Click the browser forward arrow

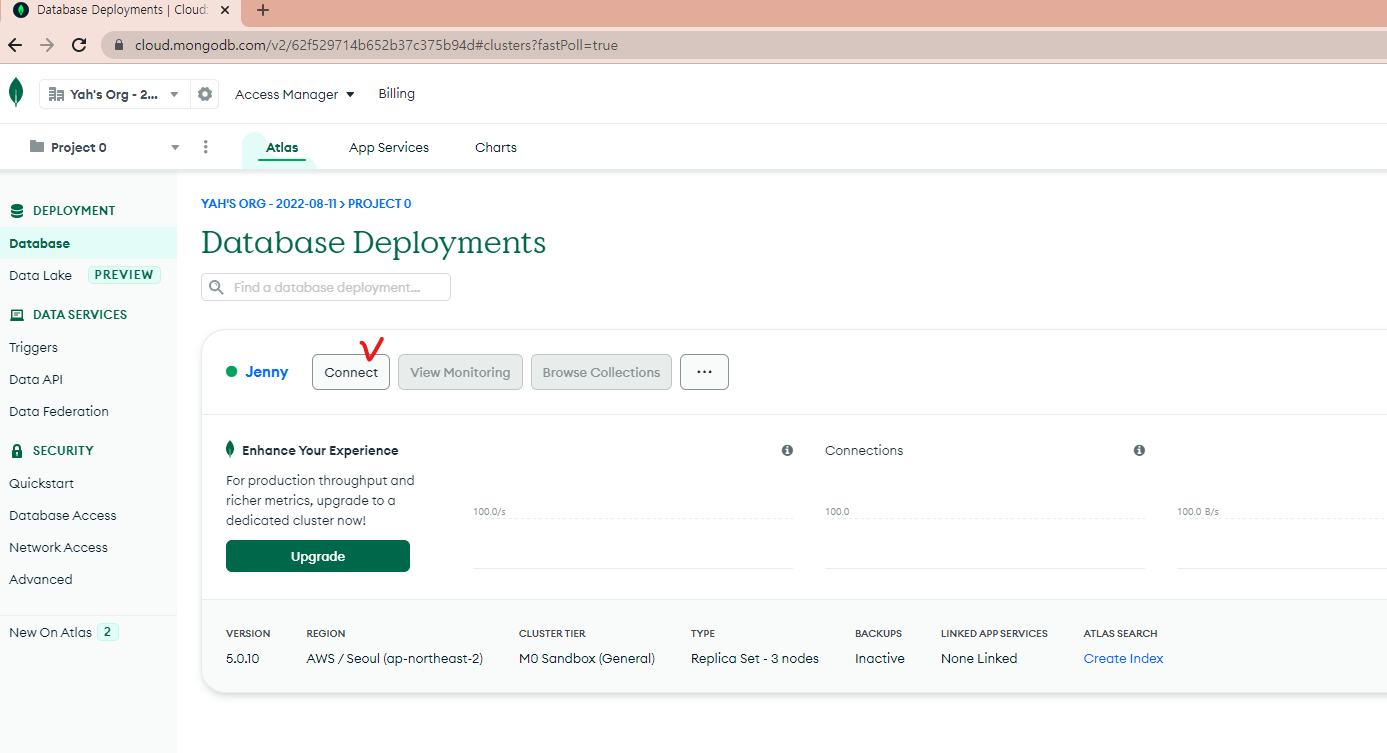(47, 45)
